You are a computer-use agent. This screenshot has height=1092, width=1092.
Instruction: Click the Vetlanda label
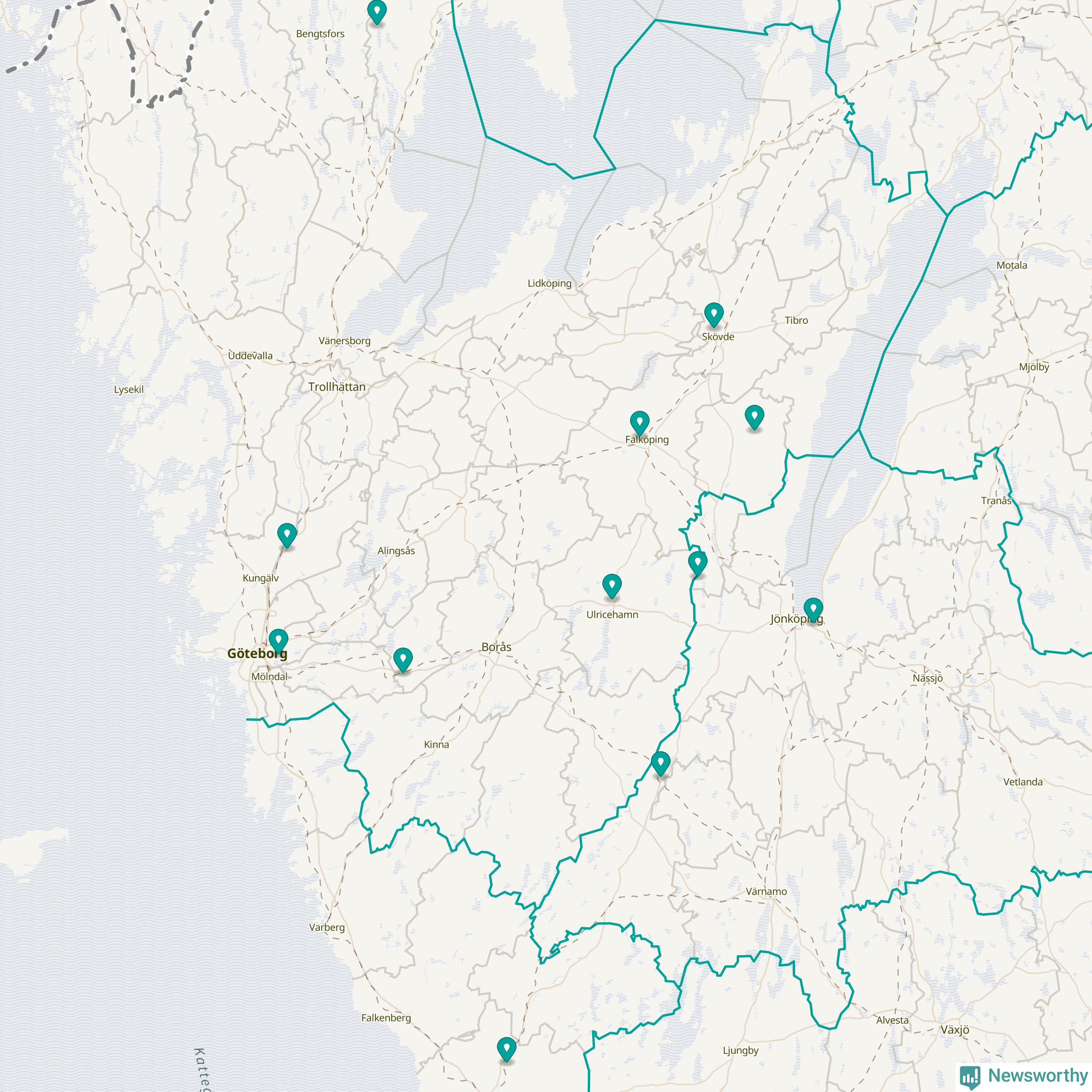coord(1023,782)
